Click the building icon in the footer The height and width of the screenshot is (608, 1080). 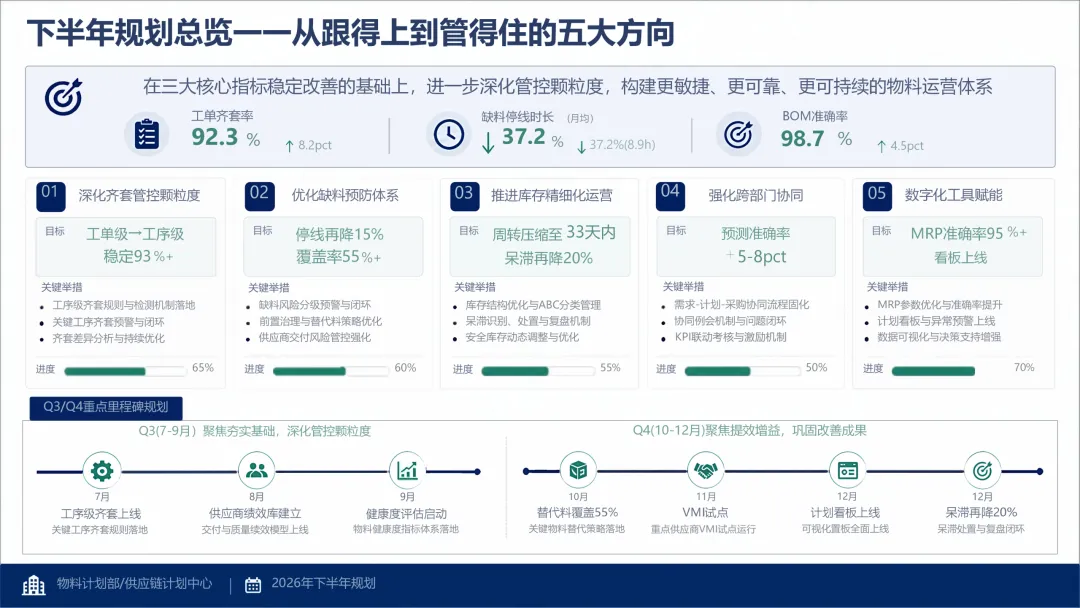34,585
